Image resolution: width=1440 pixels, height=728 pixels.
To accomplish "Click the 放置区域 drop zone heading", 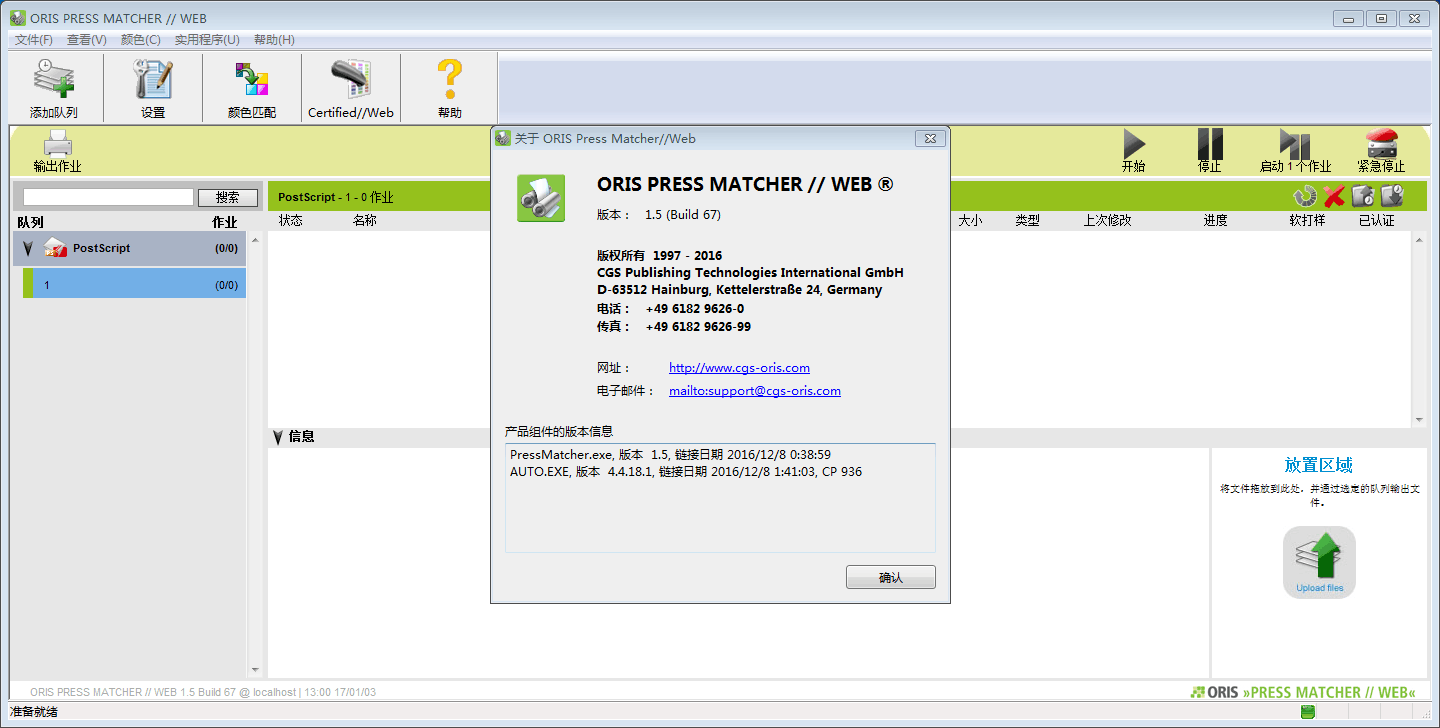I will (1319, 465).
